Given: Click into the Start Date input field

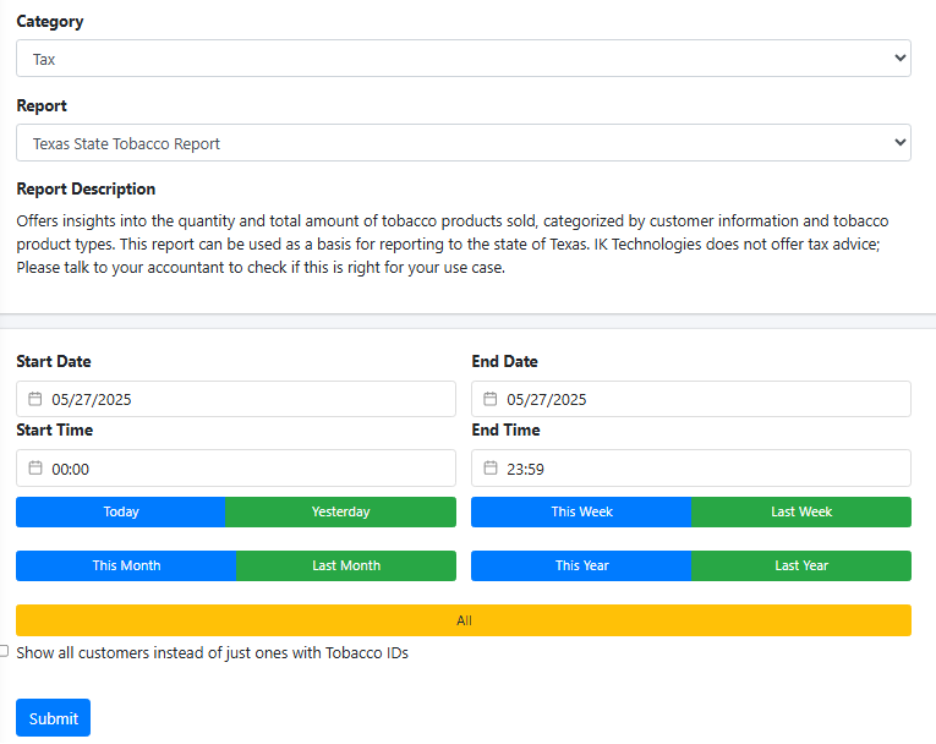Looking at the screenshot, I should (x=250, y=399).
